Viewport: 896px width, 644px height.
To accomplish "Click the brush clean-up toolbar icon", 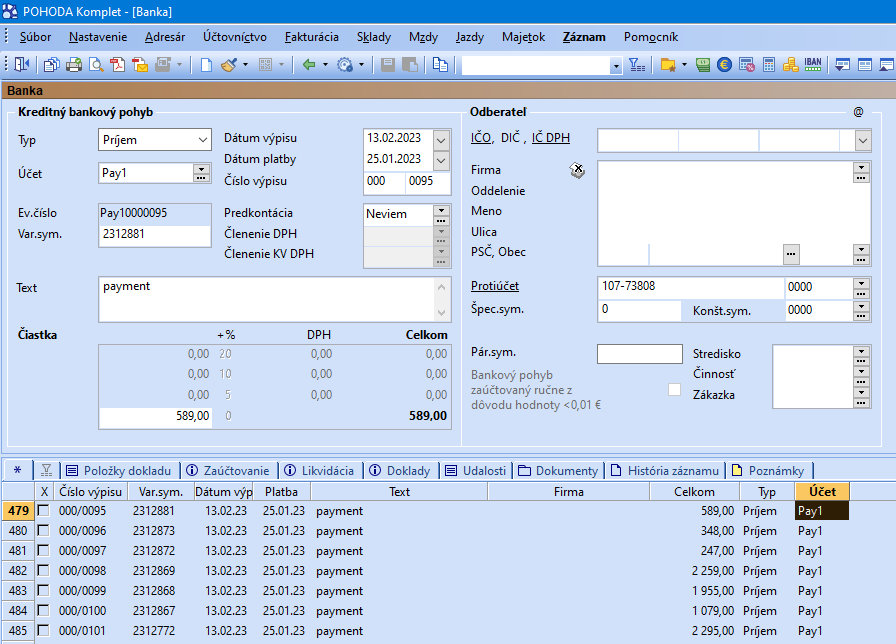I will pos(229,65).
